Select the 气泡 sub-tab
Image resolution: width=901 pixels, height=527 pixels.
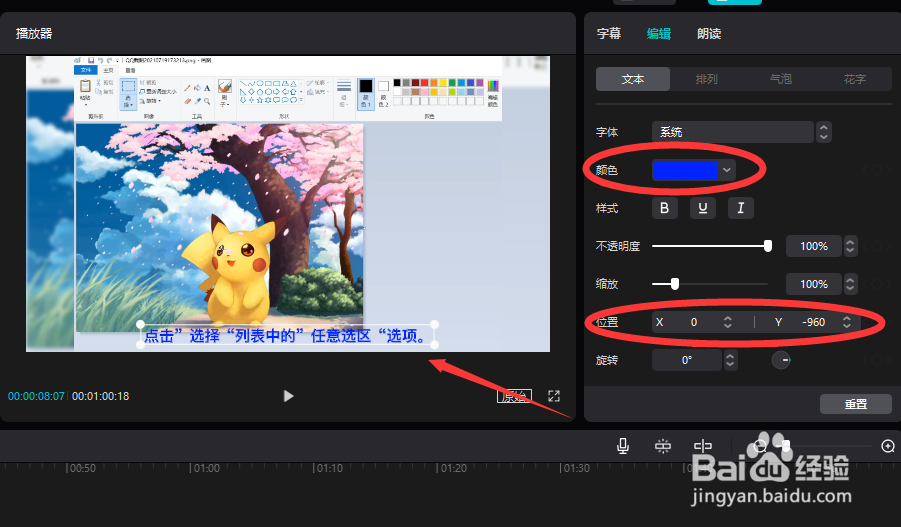coord(781,79)
